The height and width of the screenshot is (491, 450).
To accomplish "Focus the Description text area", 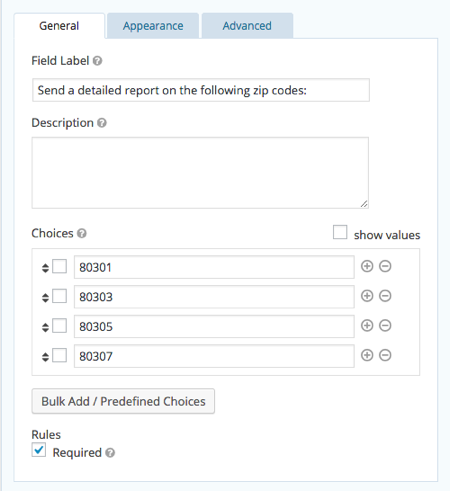I will click(200, 173).
